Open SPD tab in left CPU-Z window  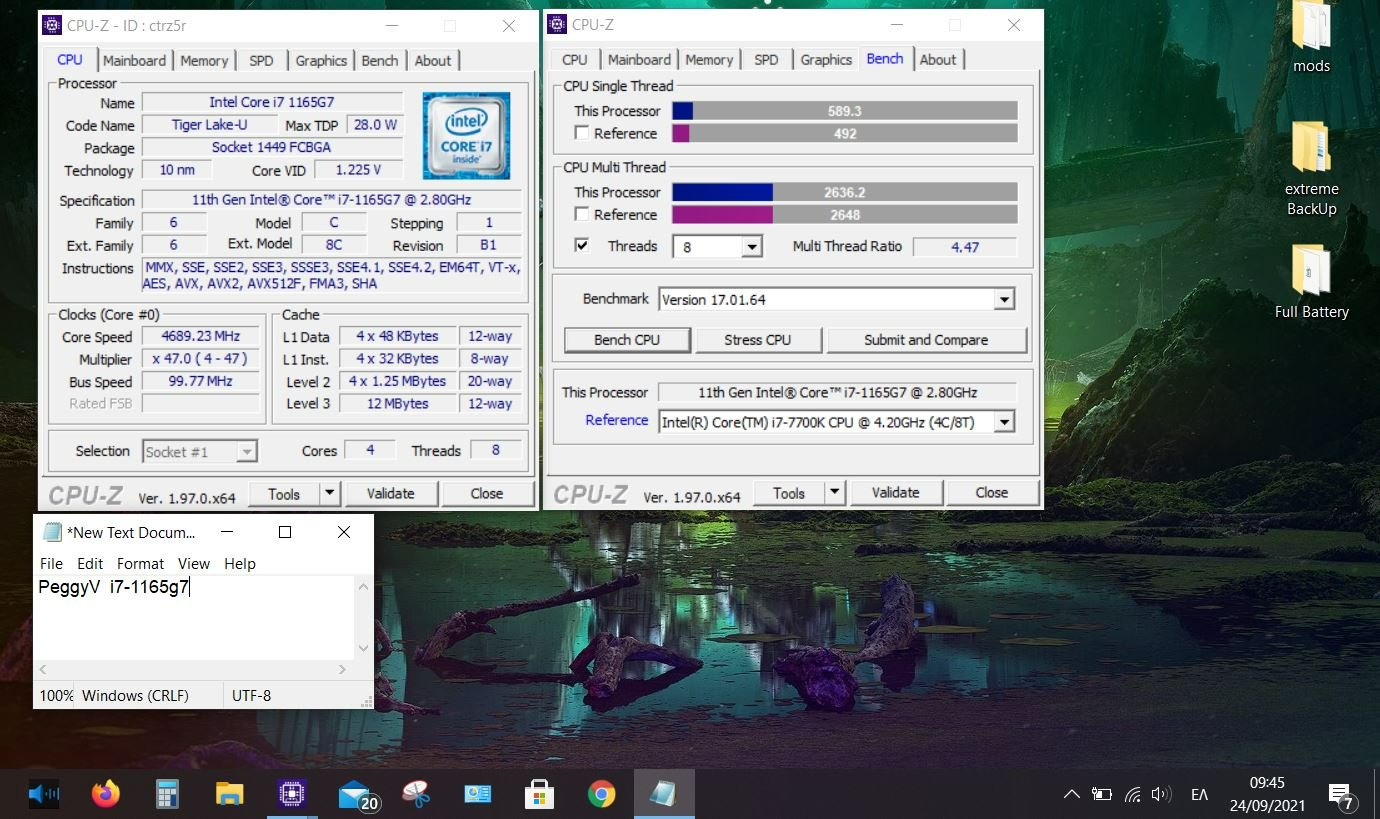(261, 61)
